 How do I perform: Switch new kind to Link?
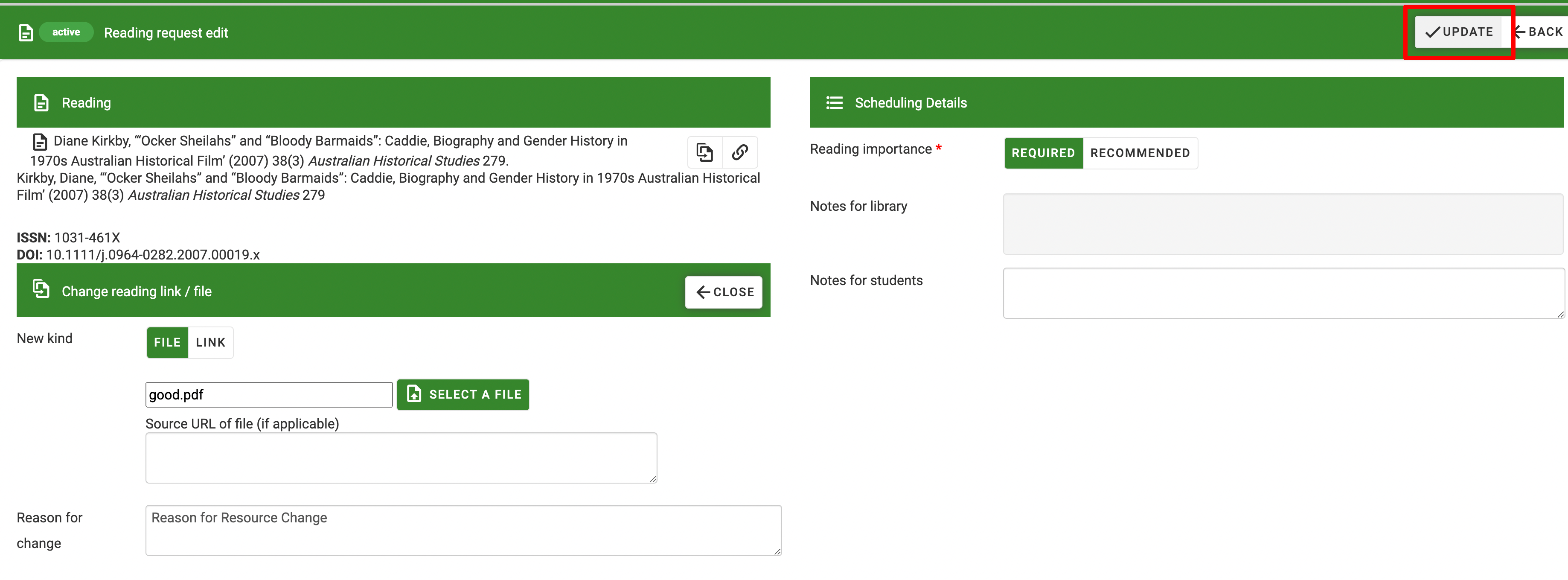point(211,343)
